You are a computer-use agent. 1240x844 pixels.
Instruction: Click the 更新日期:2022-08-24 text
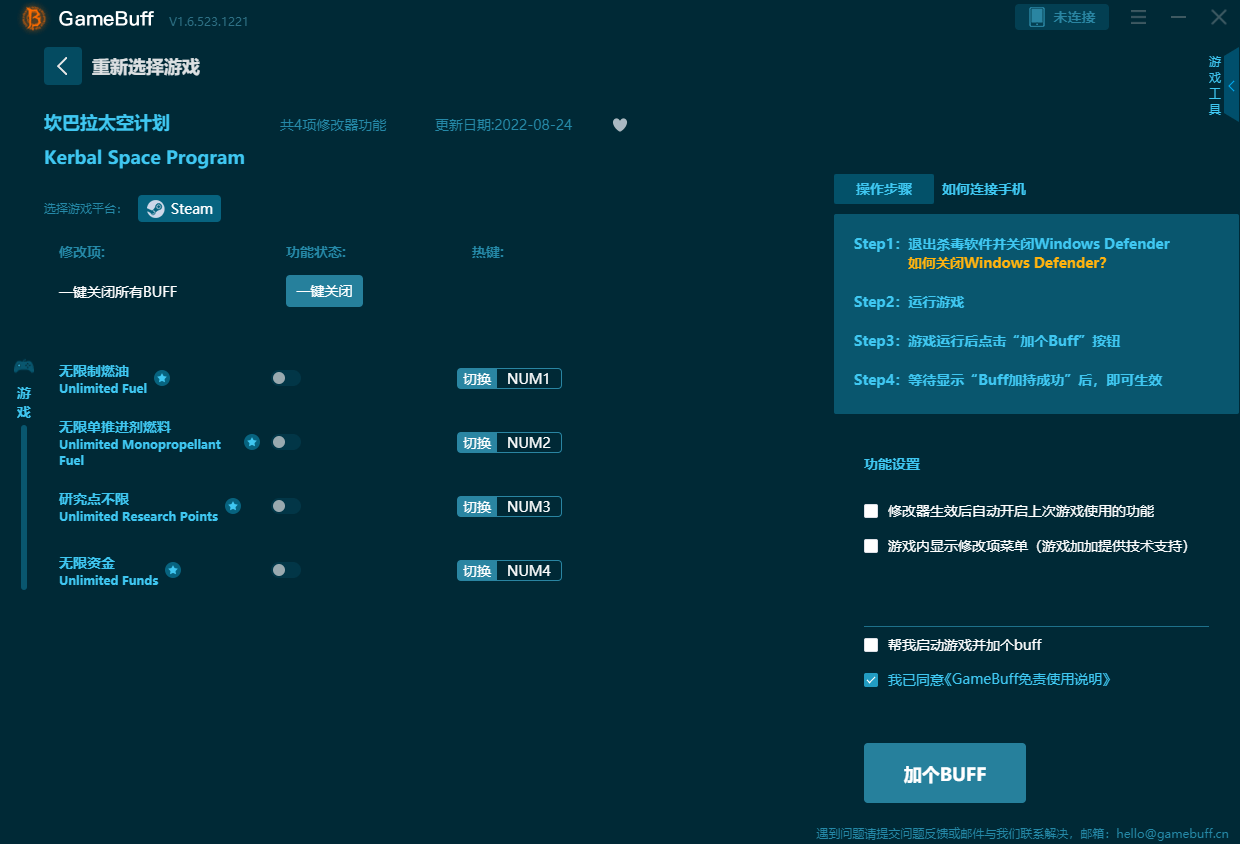[504, 125]
